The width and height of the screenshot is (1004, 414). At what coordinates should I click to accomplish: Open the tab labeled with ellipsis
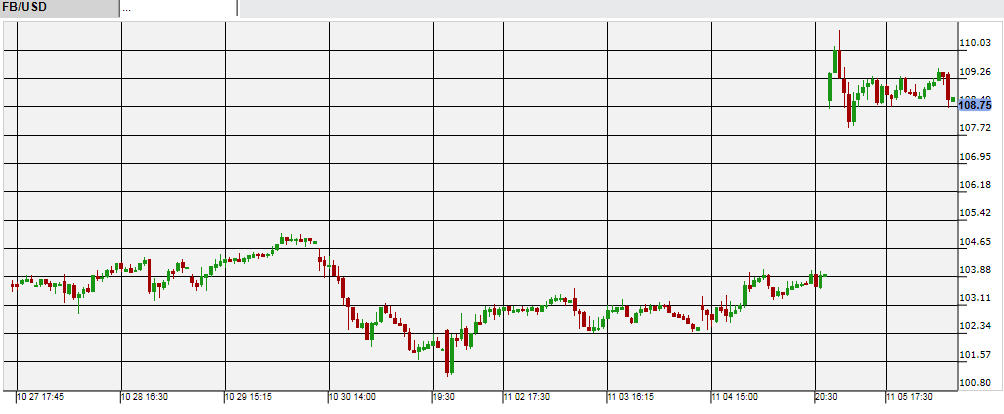coord(178,8)
